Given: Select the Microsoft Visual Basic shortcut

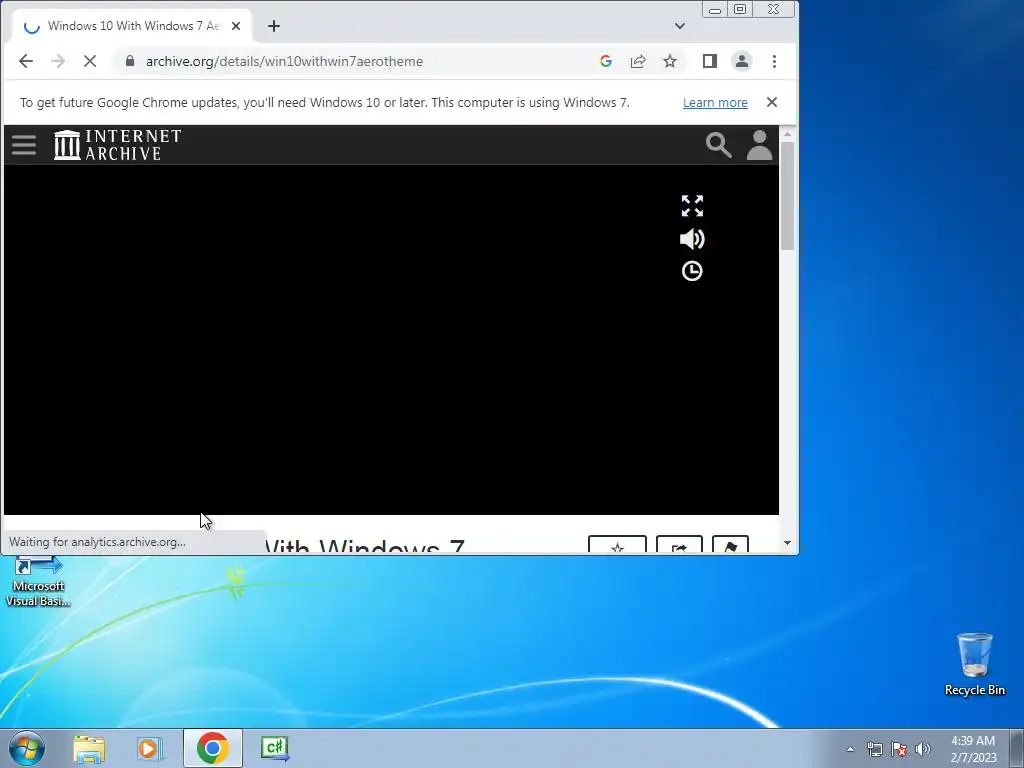Looking at the screenshot, I should tap(38, 581).
